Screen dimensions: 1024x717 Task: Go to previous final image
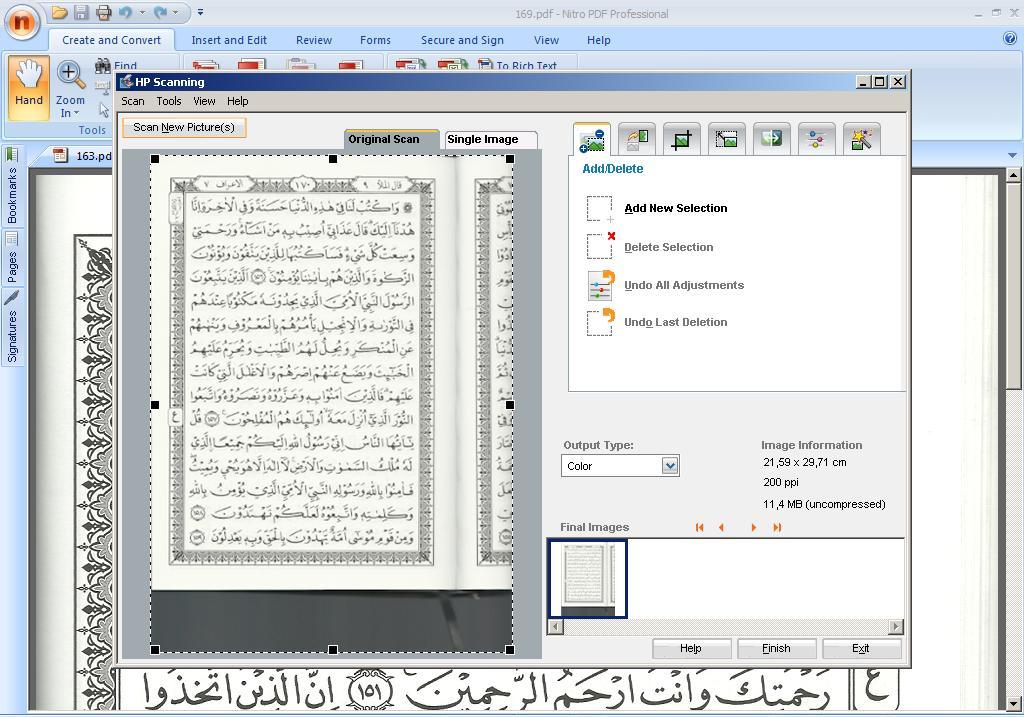[x=721, y=528]
